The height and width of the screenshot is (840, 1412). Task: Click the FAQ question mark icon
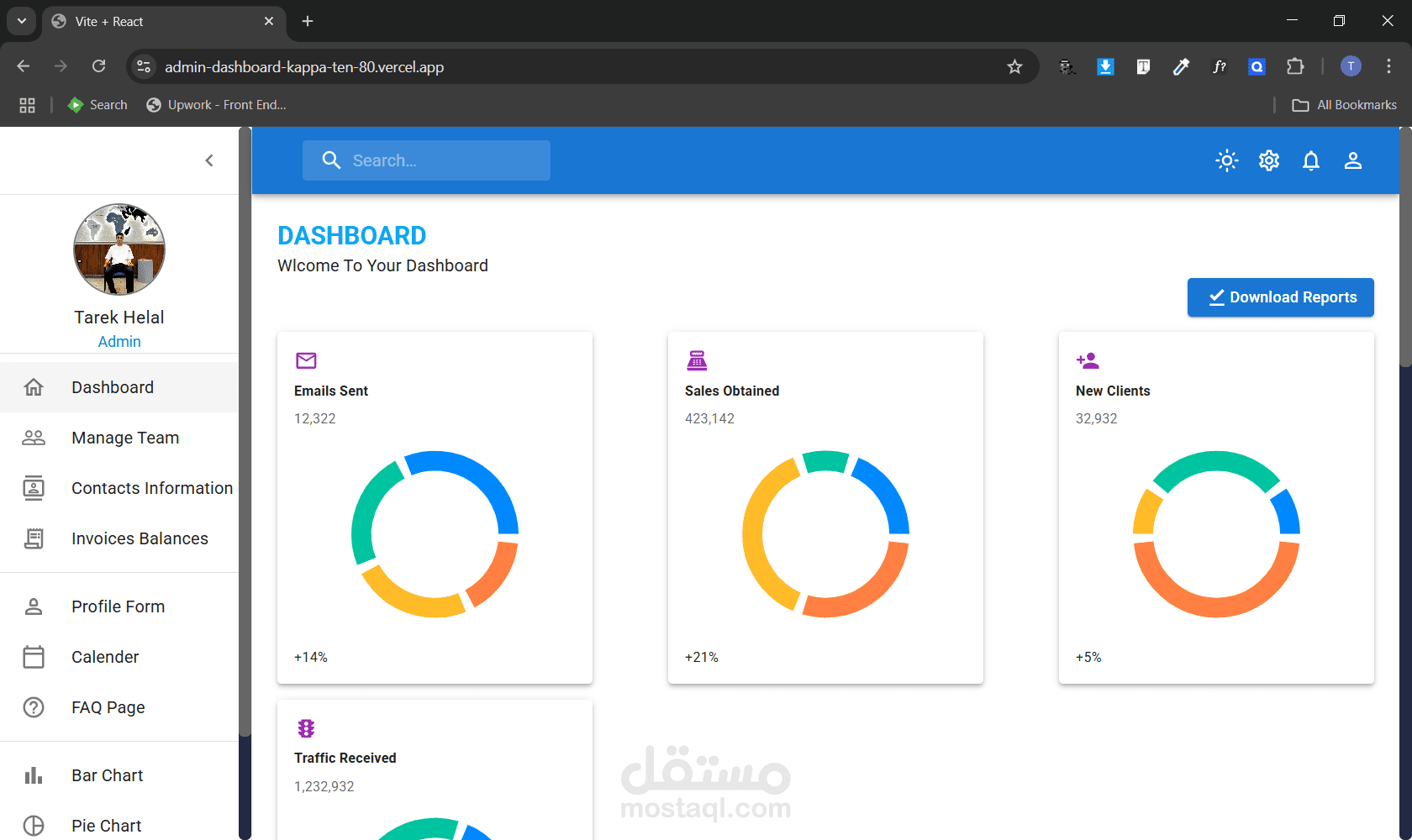coord(34,707)
